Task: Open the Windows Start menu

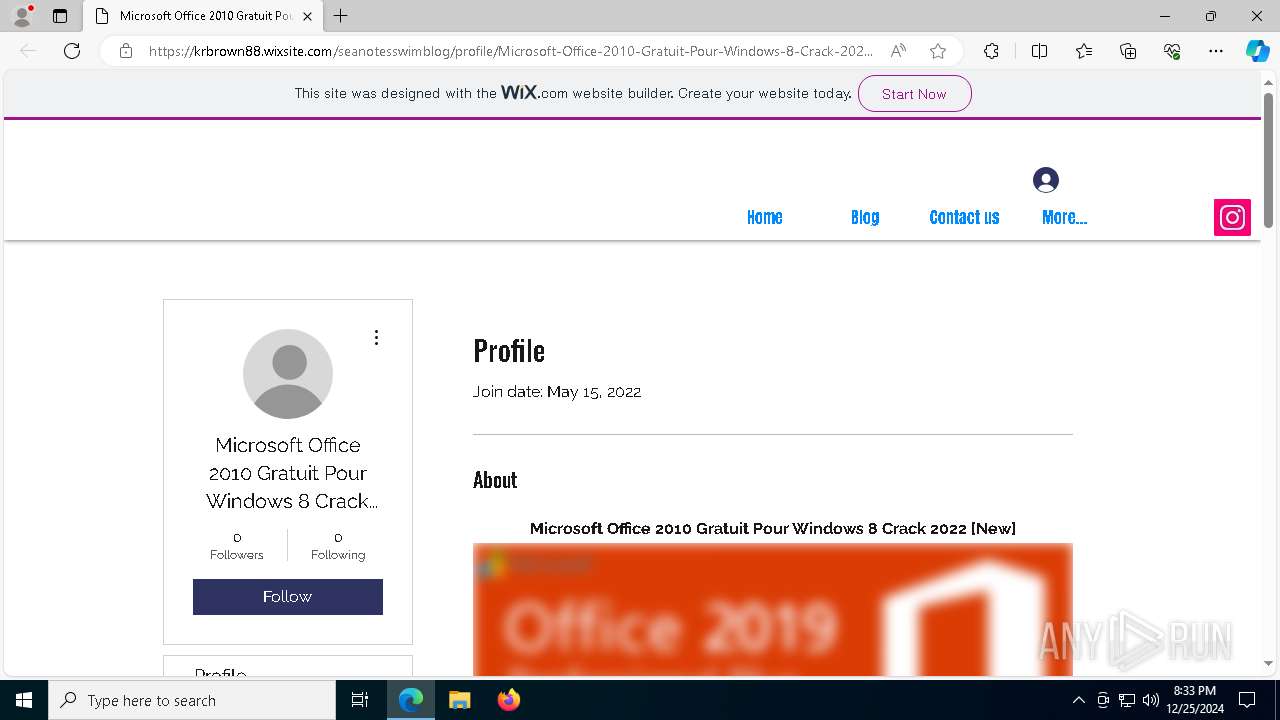Action: click(24, 700)
